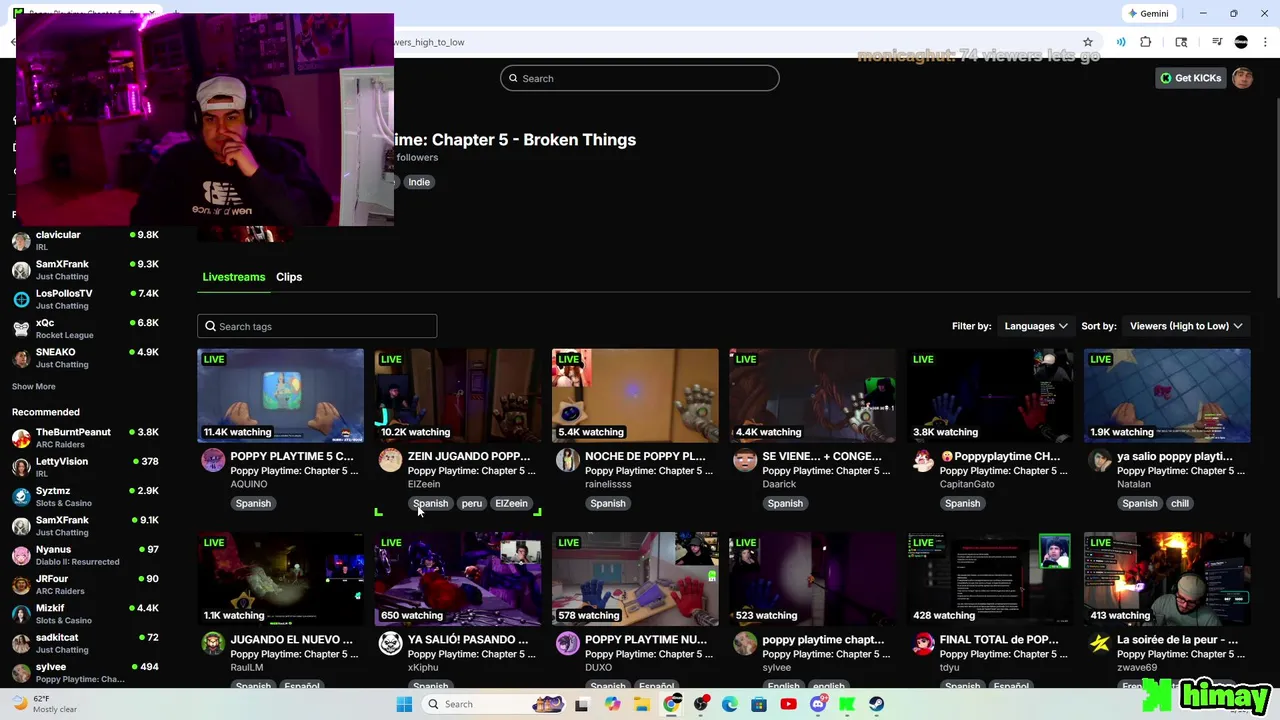Open Gemini button in Chrome title bar
The image size is (1280, 720).
(x=1148, y=13)
